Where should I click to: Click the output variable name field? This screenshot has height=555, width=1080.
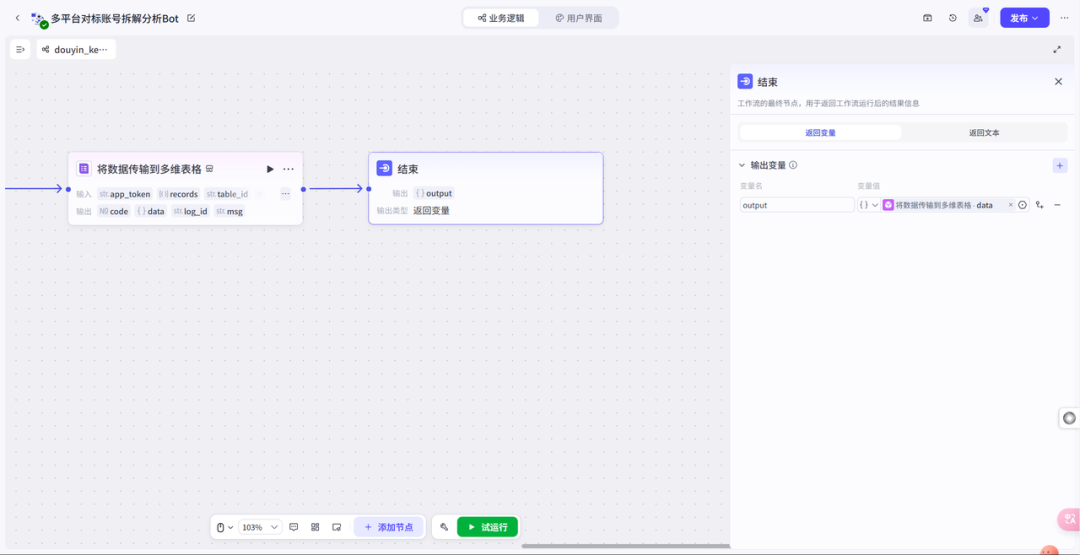[x=797, y=205]
